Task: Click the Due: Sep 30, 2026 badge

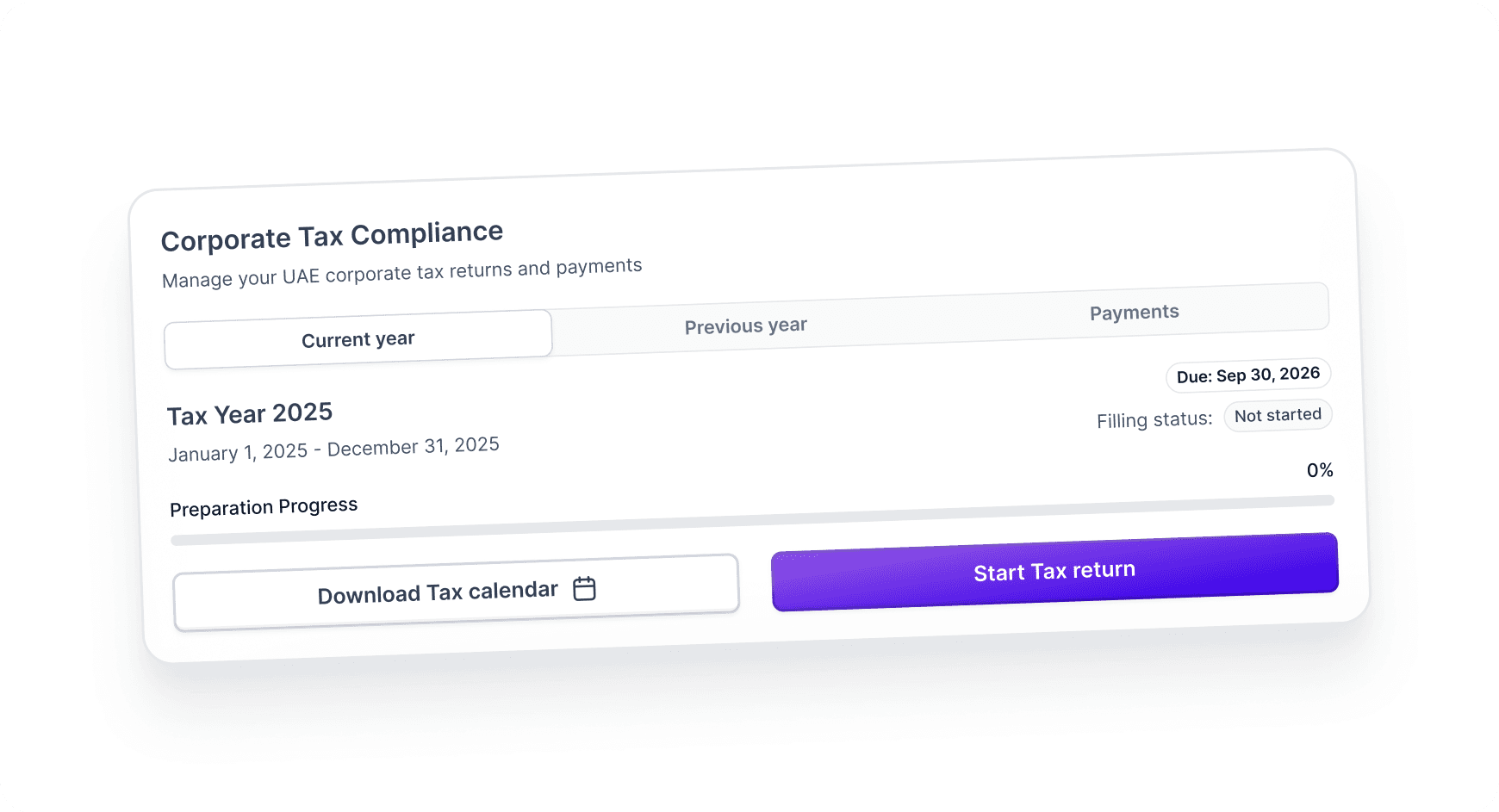Action: click(1248, 375)
